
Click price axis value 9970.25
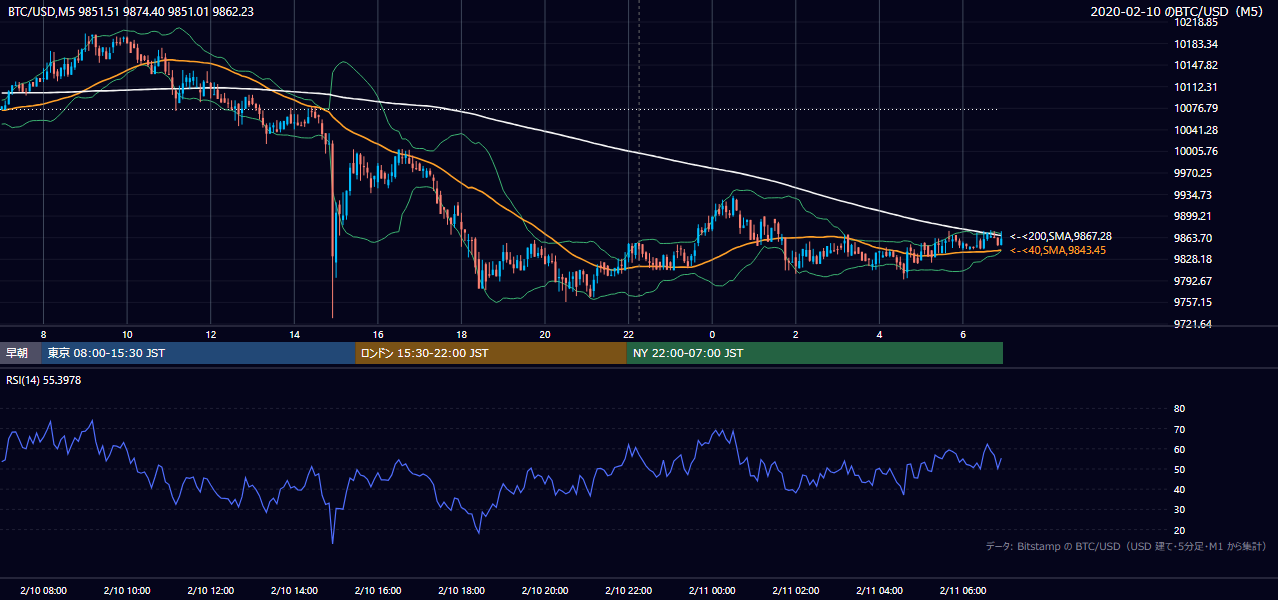pos(1193,173)
